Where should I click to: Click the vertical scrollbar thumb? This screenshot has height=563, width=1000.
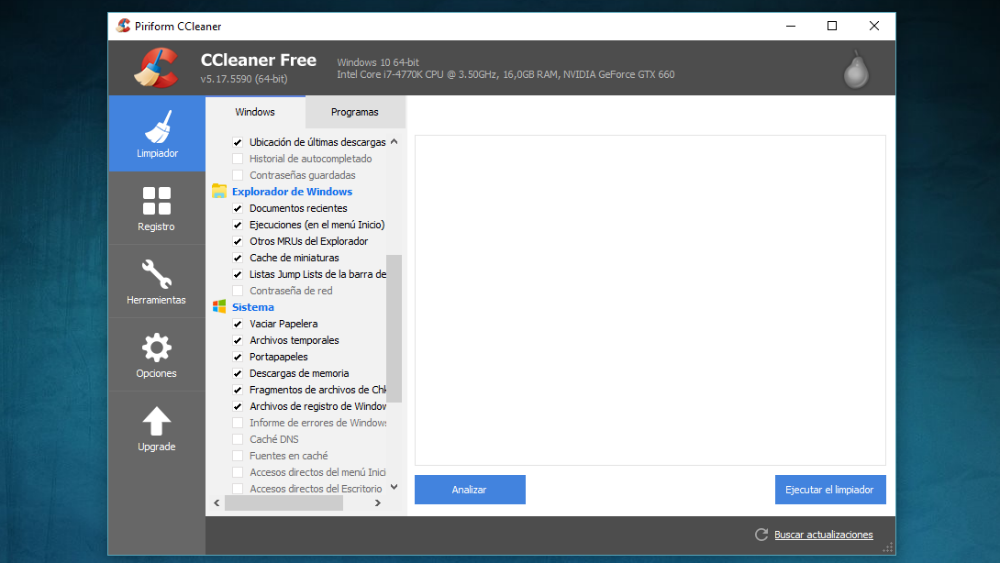click(x=394, y=329)
